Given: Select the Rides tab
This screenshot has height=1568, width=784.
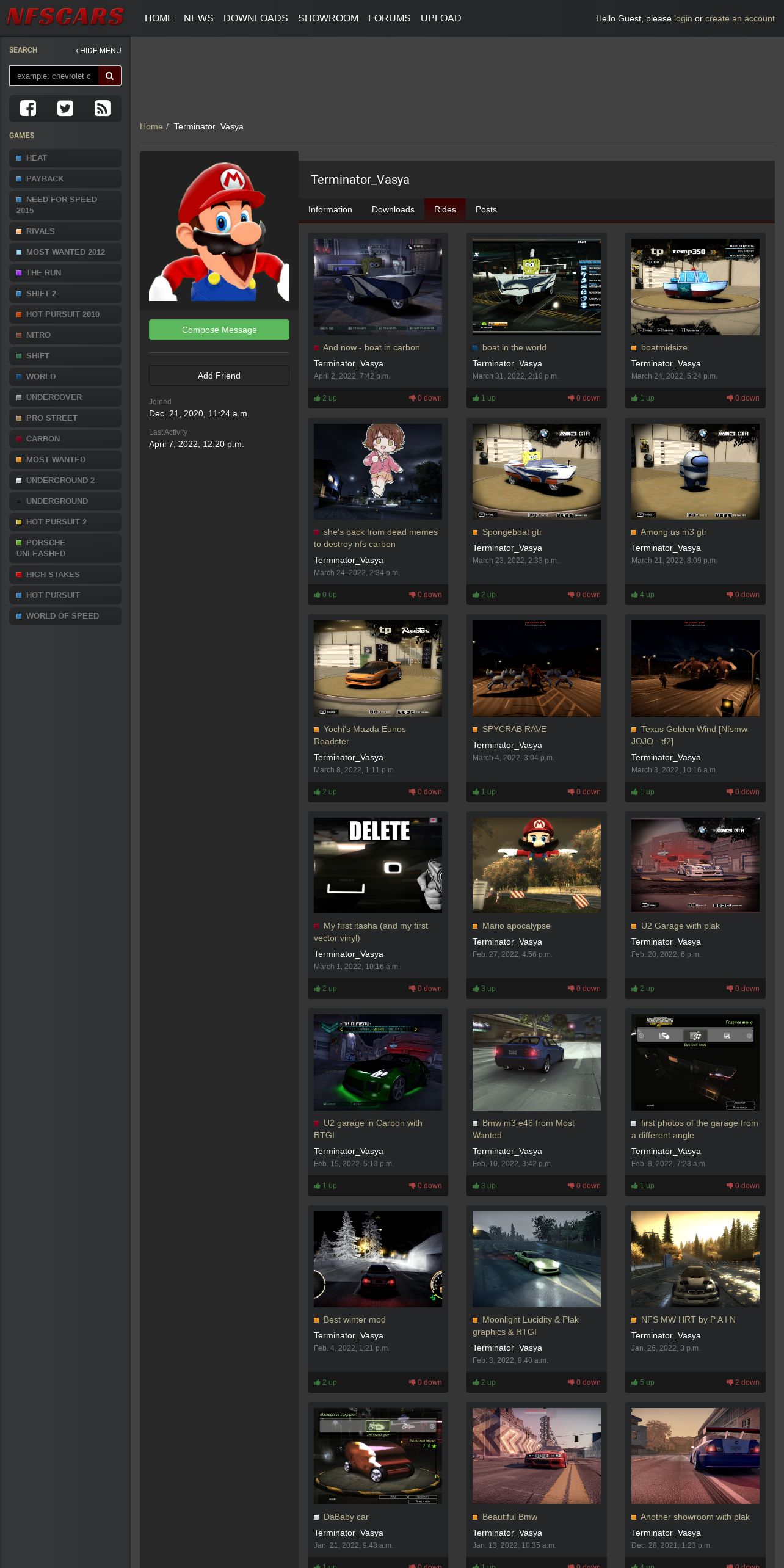Looking at the screenshot, I should point(445,209).
